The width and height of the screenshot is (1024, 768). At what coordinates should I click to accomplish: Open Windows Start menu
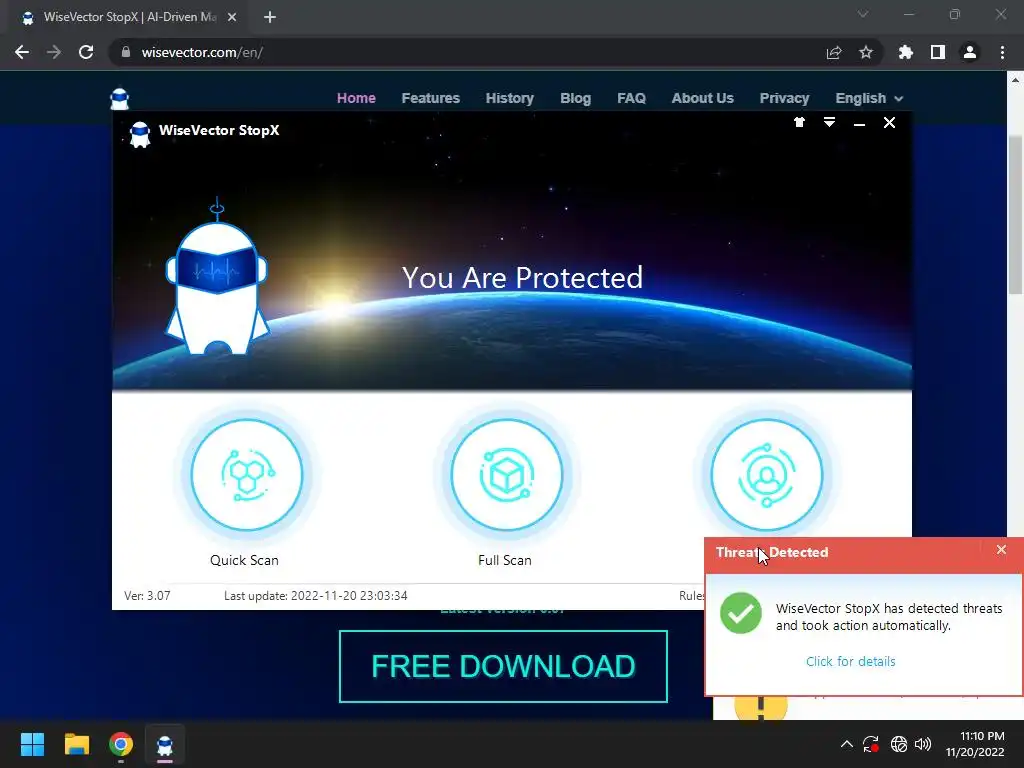tap(32, 744)
